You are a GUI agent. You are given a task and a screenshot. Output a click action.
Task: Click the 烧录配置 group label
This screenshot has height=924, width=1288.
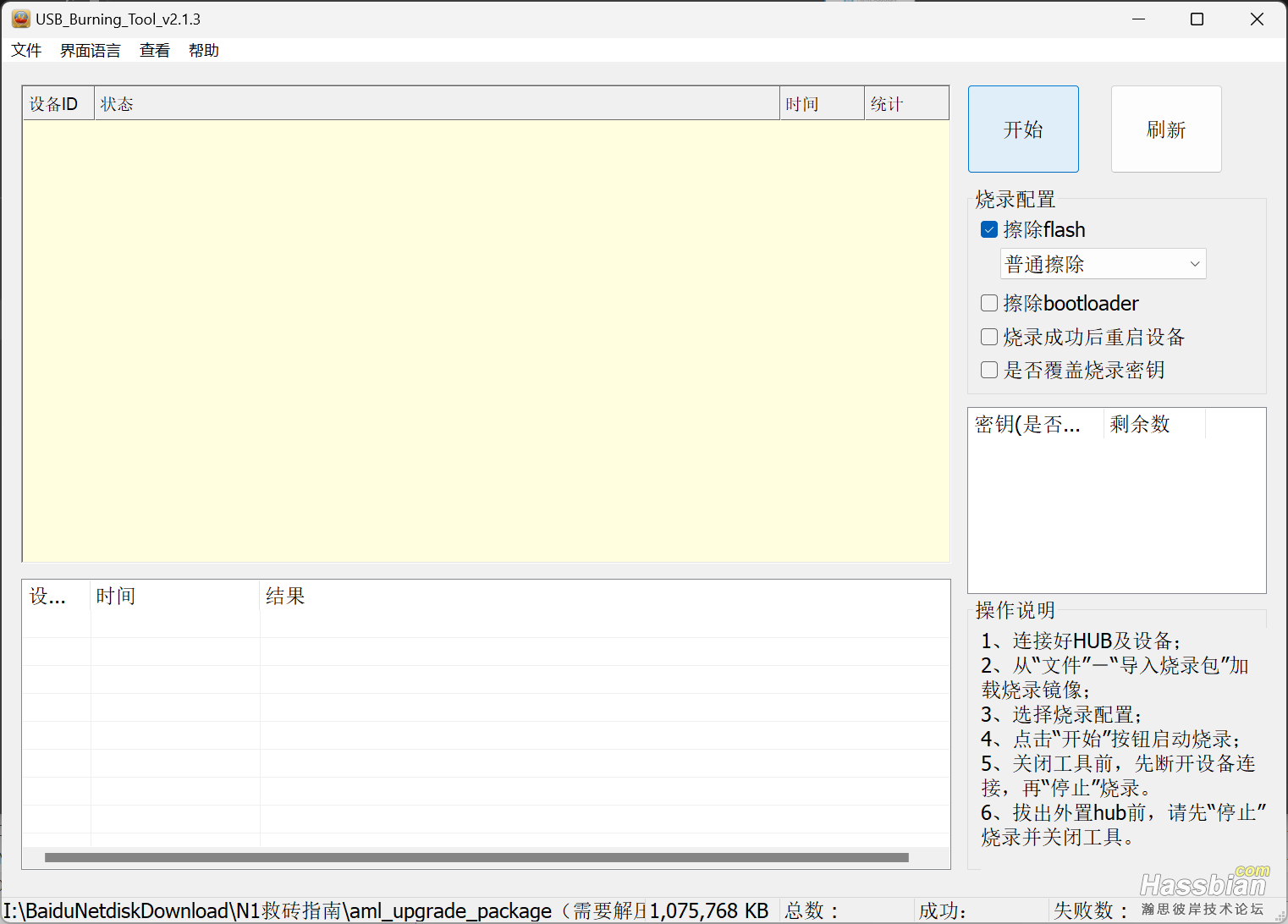pos(1016,200)
